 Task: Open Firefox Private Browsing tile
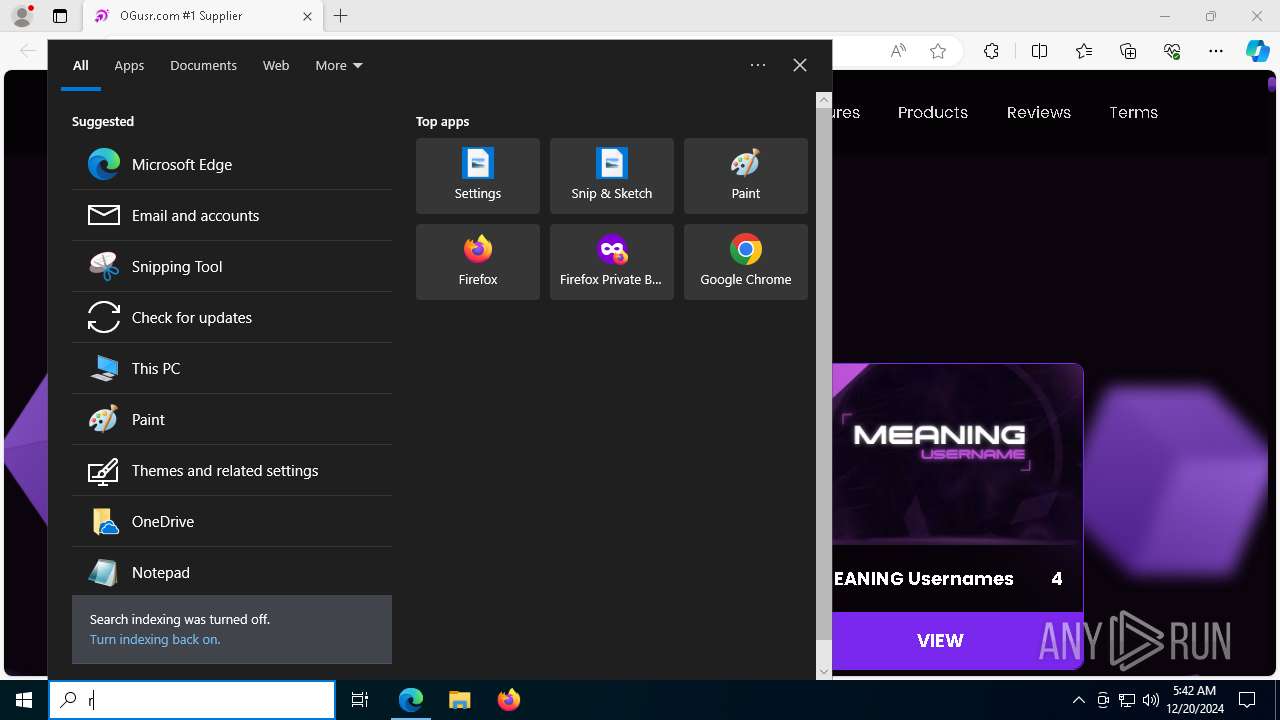pos(612,262)
